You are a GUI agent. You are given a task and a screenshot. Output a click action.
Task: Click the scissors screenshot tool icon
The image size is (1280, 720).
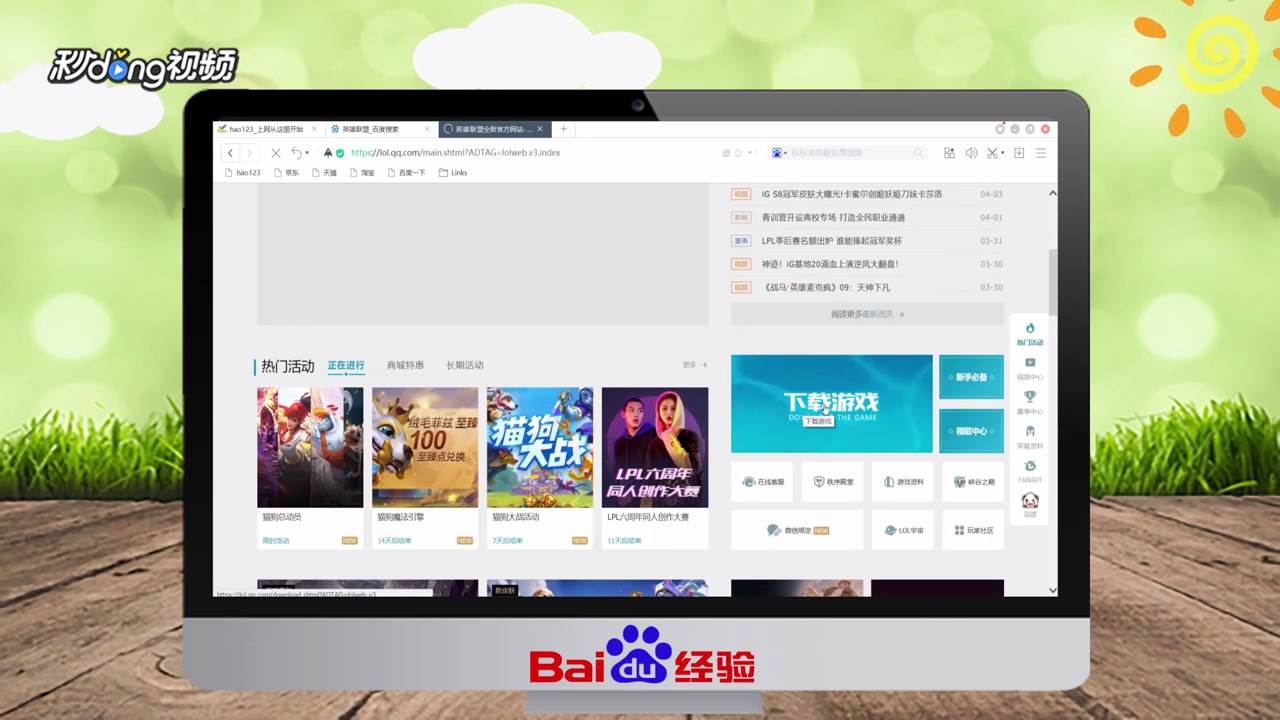(992, 153)
